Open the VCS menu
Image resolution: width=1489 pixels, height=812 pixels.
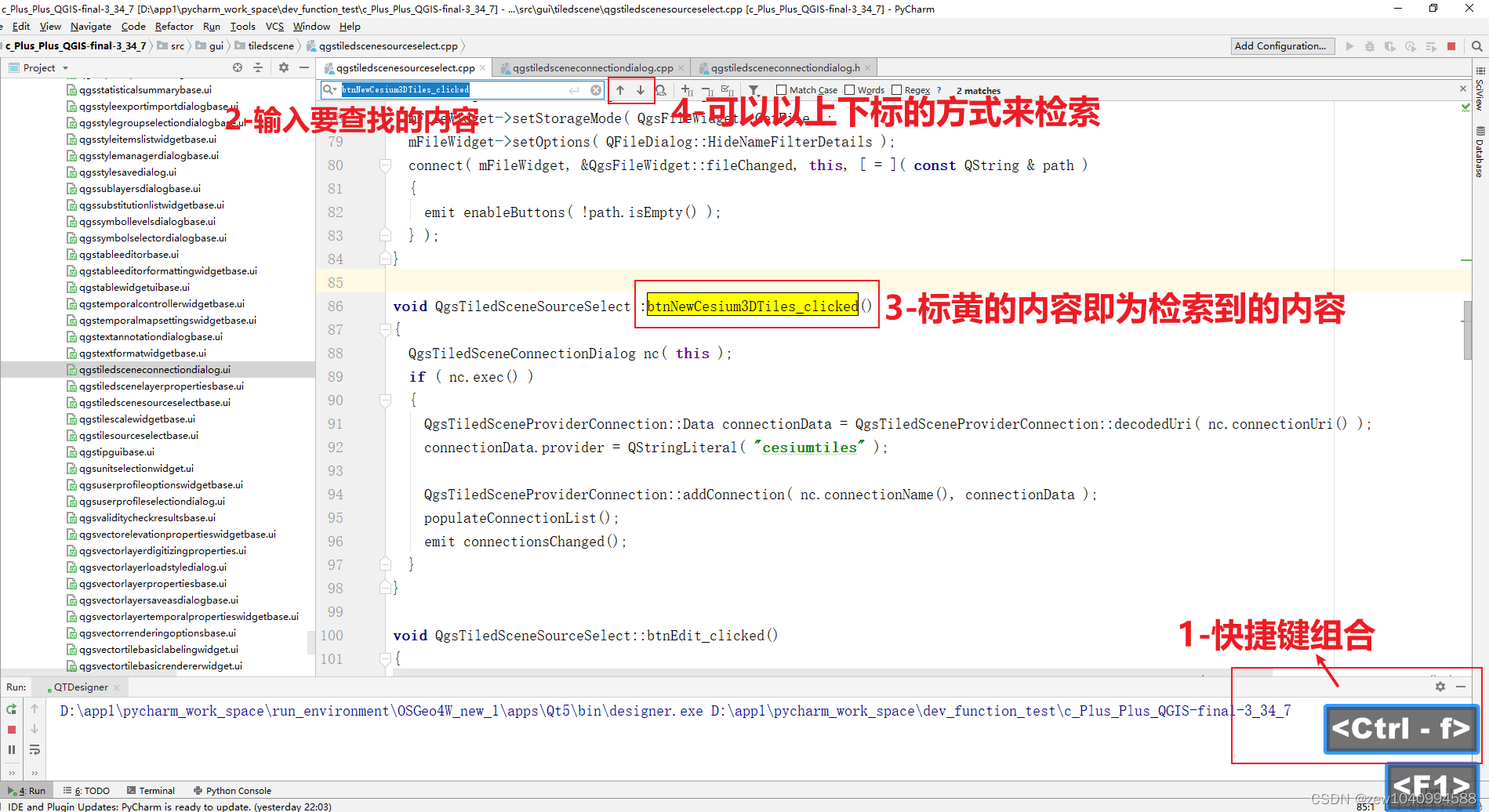pos(274,26)
